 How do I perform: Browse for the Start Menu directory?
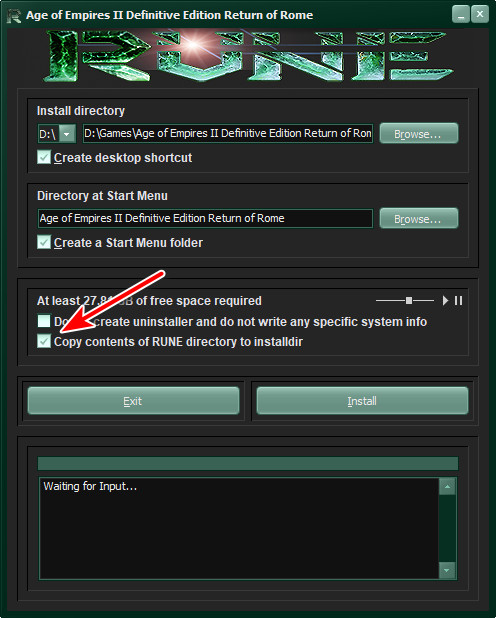point(419,218)
